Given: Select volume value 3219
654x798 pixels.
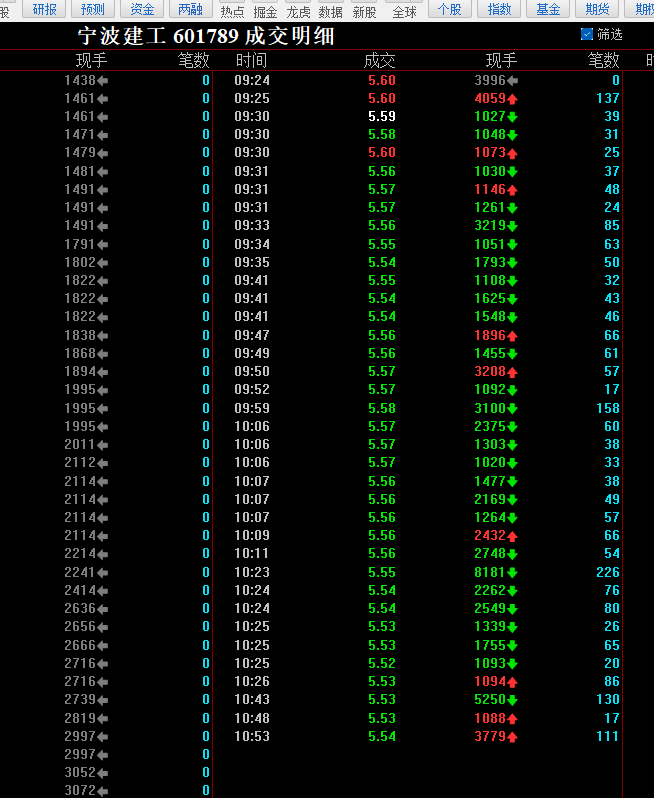Looking at the screenshot, I should [490, 225].
